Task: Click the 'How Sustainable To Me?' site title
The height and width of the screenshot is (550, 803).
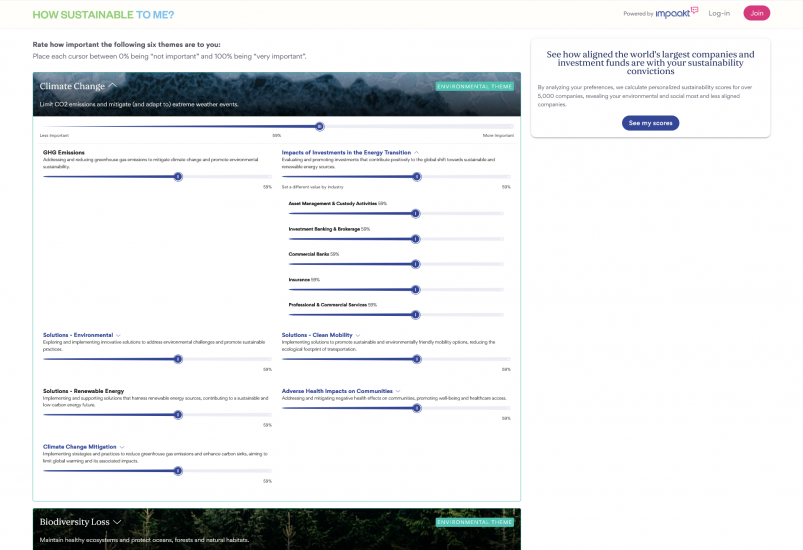Action: tap(103, 14)
